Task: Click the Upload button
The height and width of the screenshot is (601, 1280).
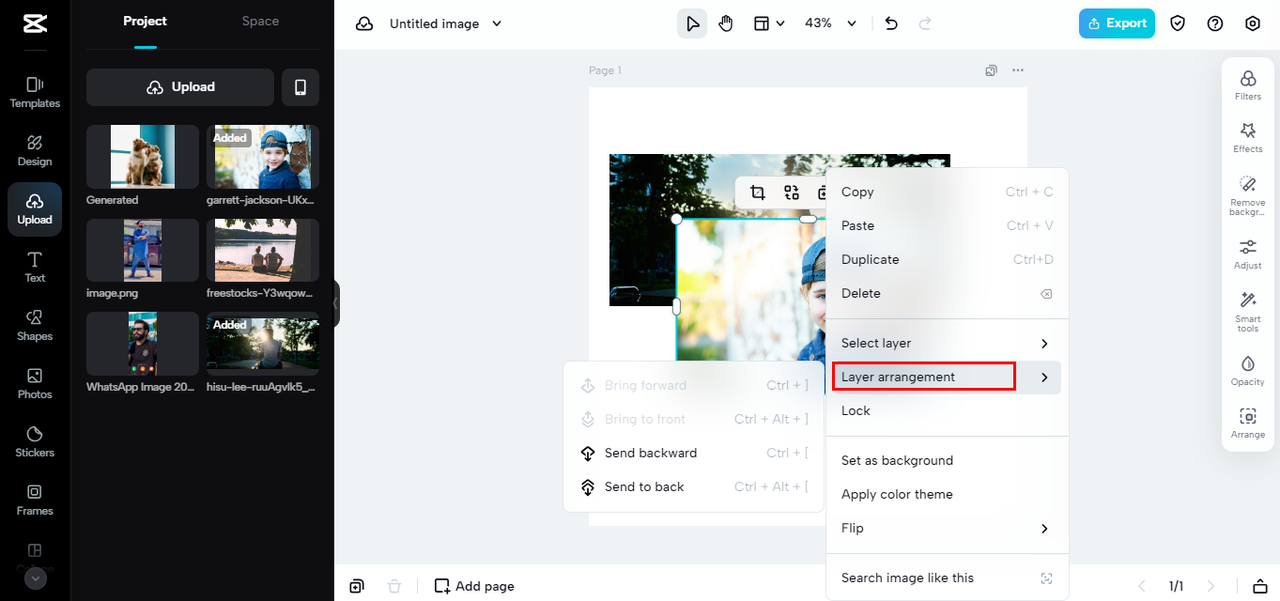Action: pyautogui.click(x=180, y=87)
